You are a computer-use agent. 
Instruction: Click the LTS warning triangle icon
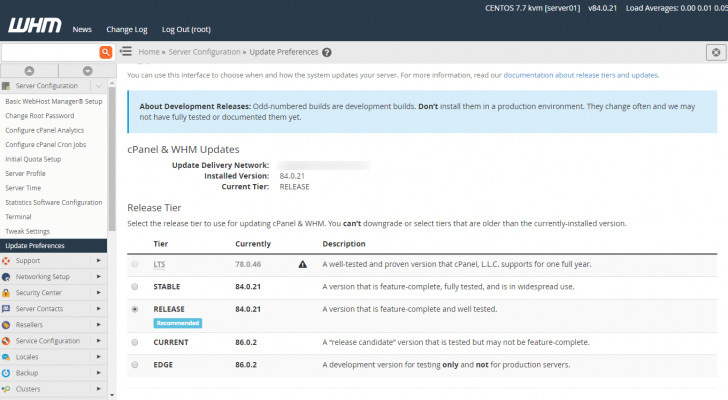pos(302,265)
